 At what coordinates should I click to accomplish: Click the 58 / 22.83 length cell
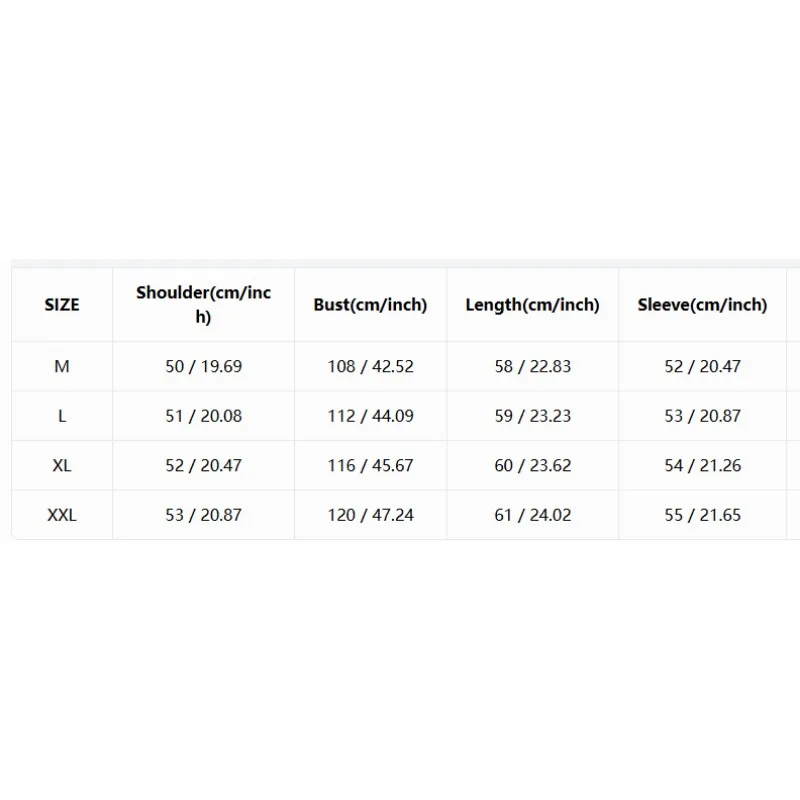pos(533,366)
